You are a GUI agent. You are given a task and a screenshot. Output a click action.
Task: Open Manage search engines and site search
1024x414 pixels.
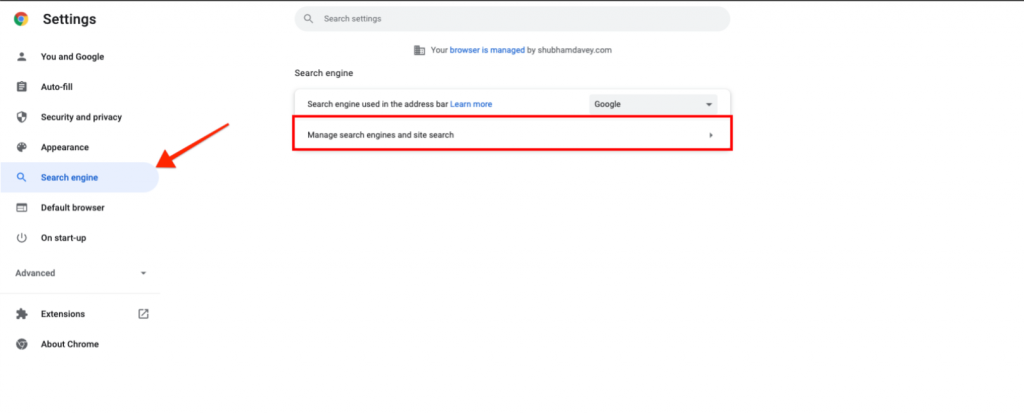click(x=512, y=135)
